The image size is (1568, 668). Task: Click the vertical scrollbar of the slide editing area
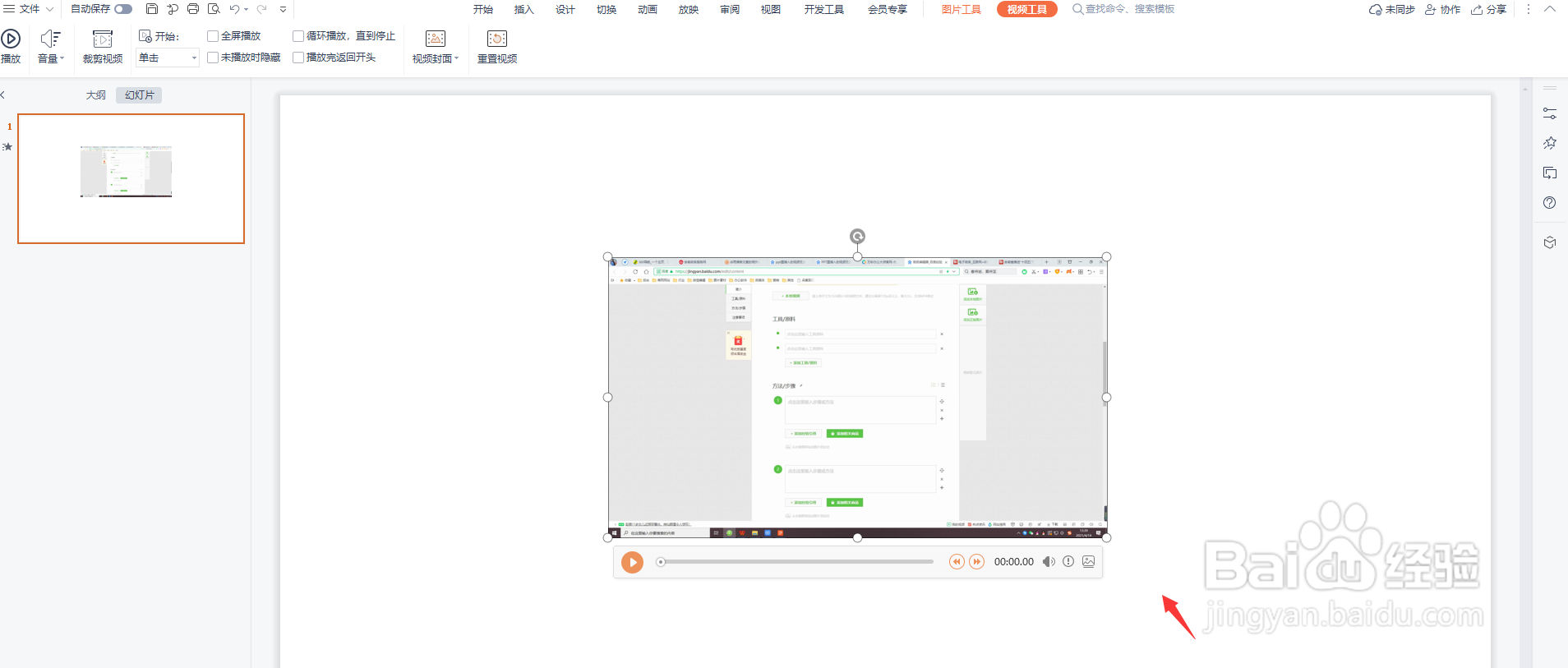coord(1525,374)
